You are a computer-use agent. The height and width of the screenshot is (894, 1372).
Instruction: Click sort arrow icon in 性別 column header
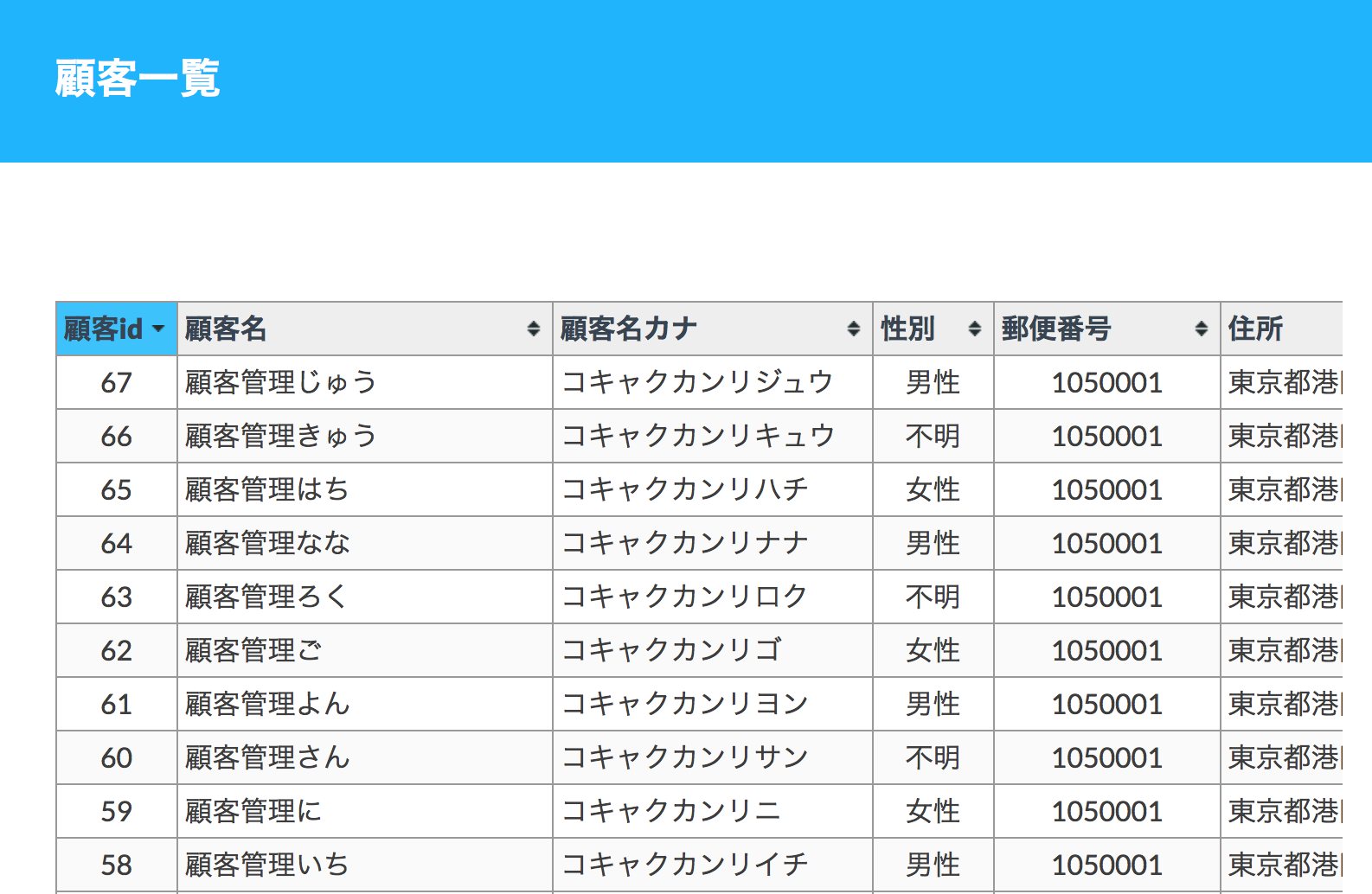[974, 329]
